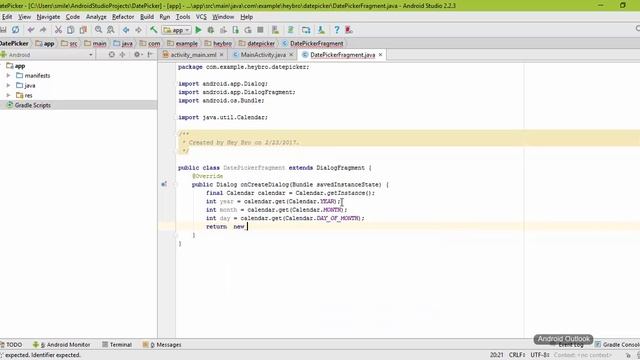Click CRLF line separator selector
Screen dimensions: 640x360
click(517, 355)
